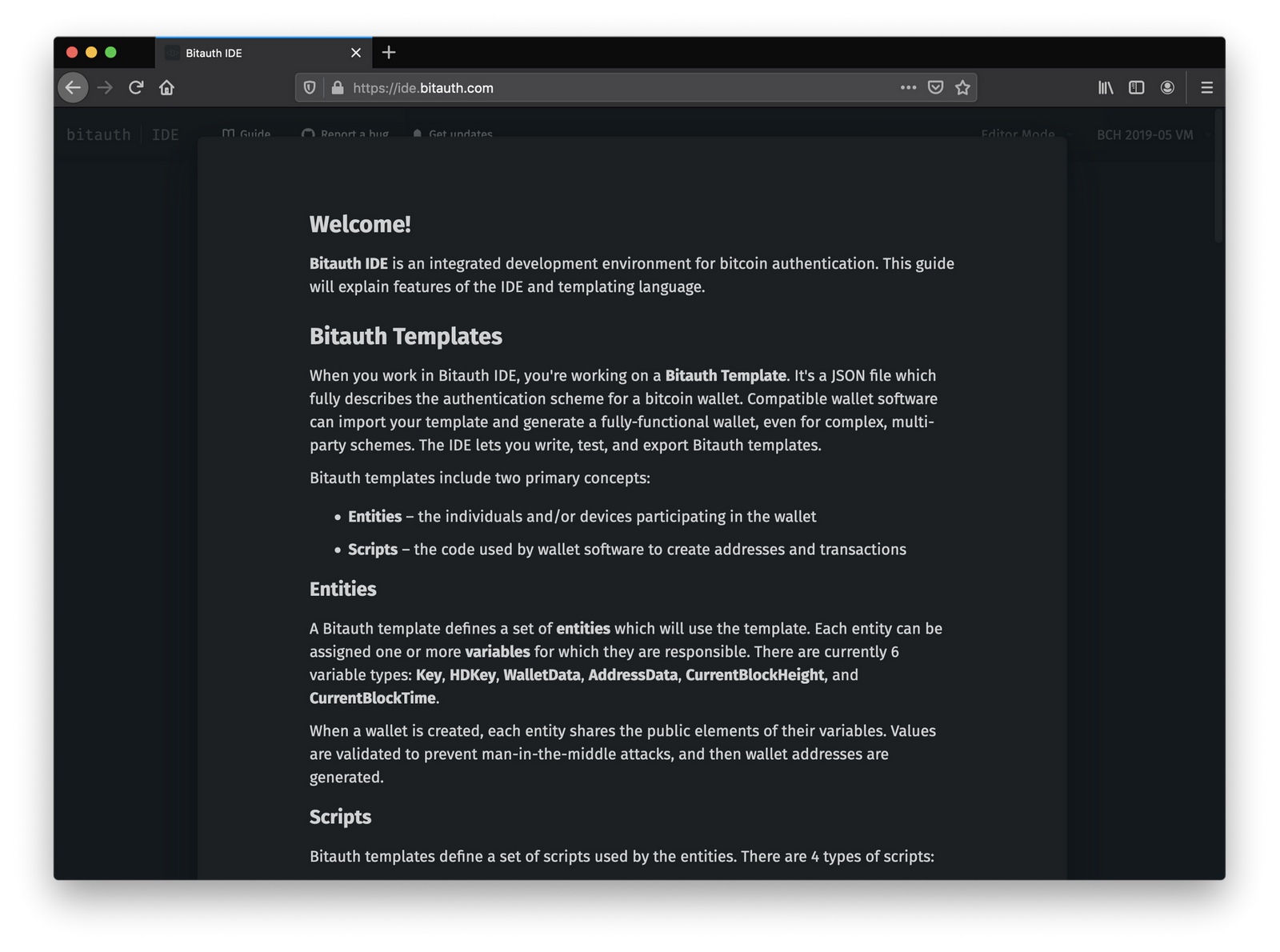Image resolution: width=1280 pixels, height=952 pixels.
Task: Open a new browser tab with the plus
Action: 389,52
